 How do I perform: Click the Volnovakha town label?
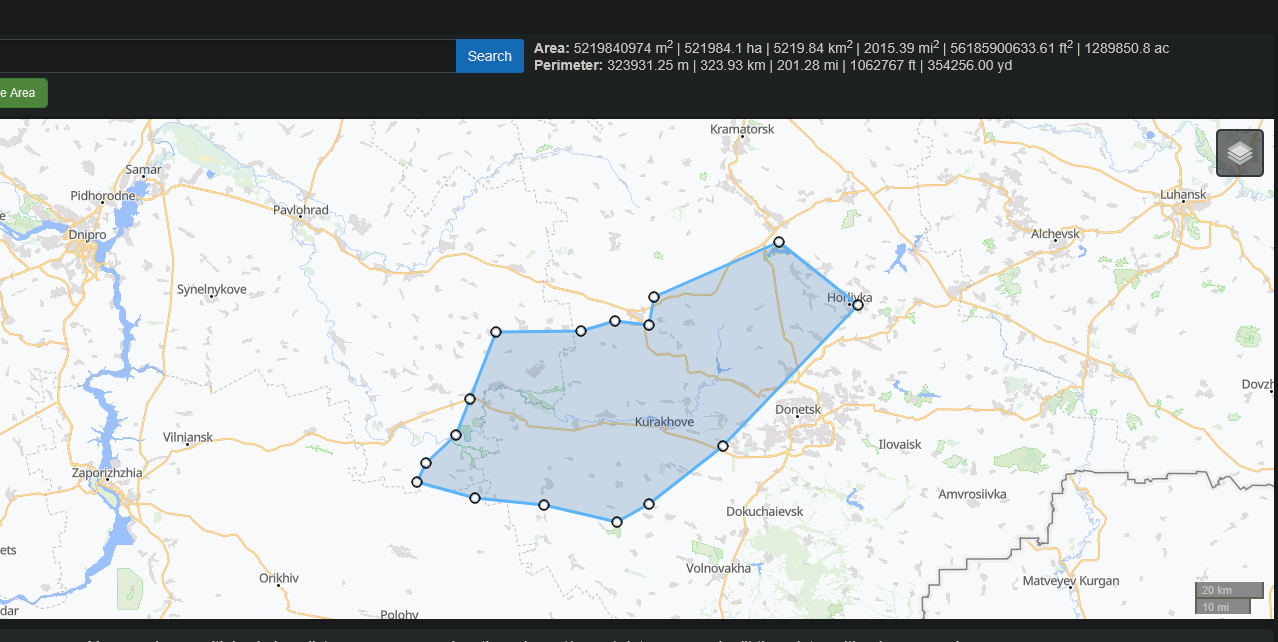[718, 568]
